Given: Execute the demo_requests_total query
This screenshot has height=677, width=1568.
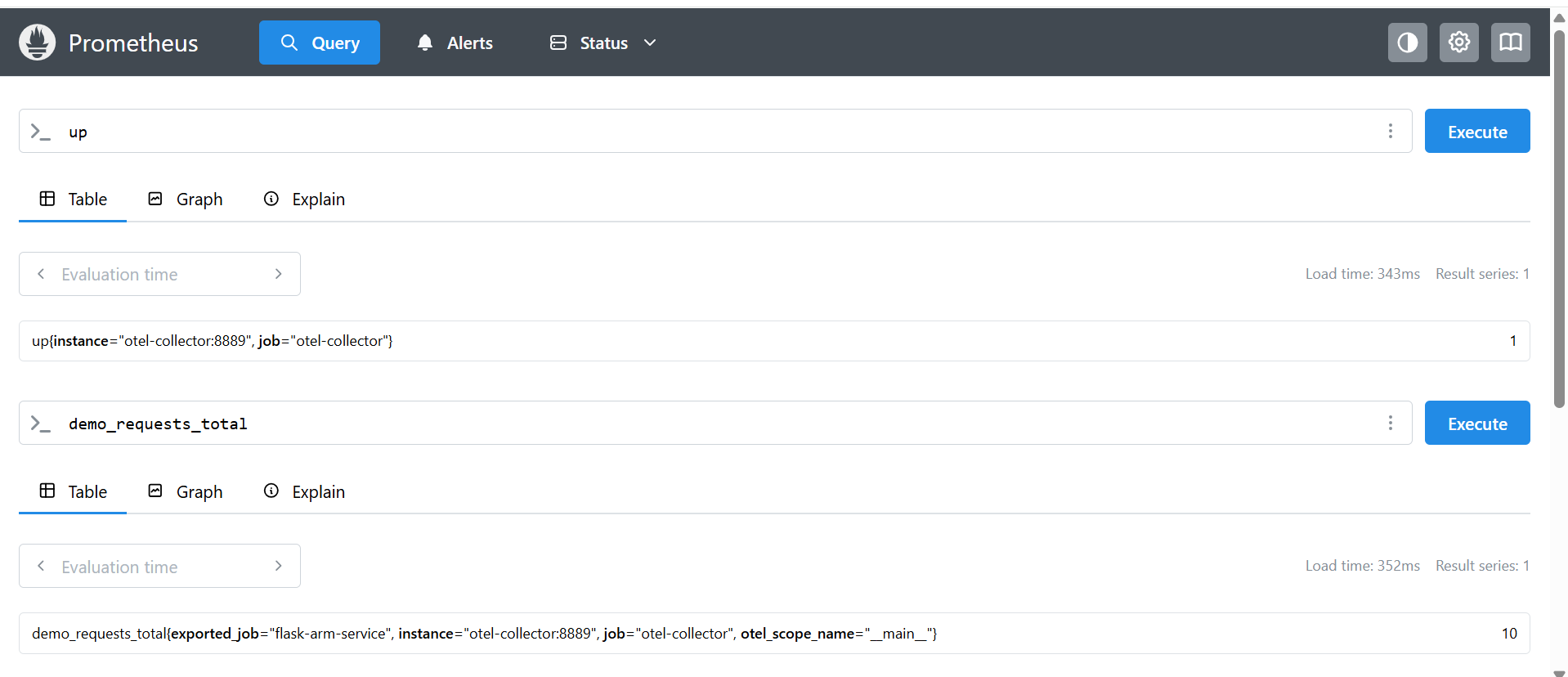Looking at the screenshot, I should [x=1477, y=423].
